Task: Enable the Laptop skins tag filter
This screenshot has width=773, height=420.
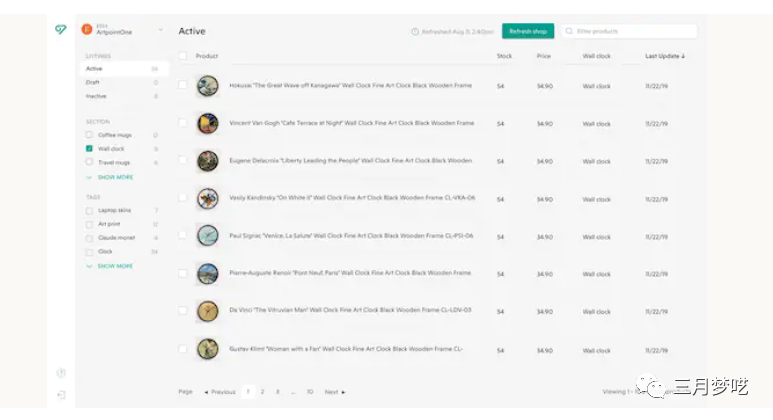Action: [90, 210]
